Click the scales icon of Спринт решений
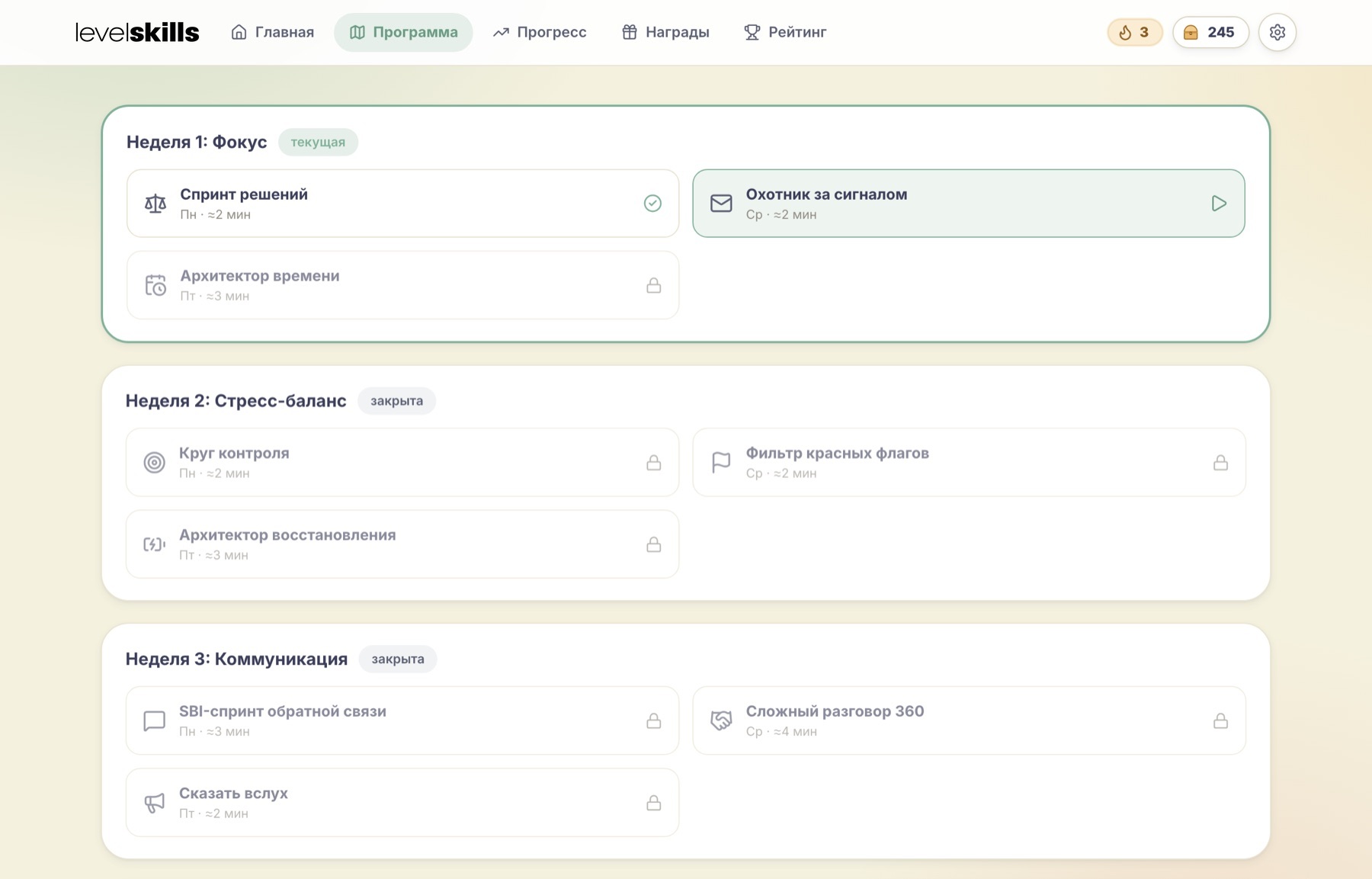1372x879 pixels. 155,204
